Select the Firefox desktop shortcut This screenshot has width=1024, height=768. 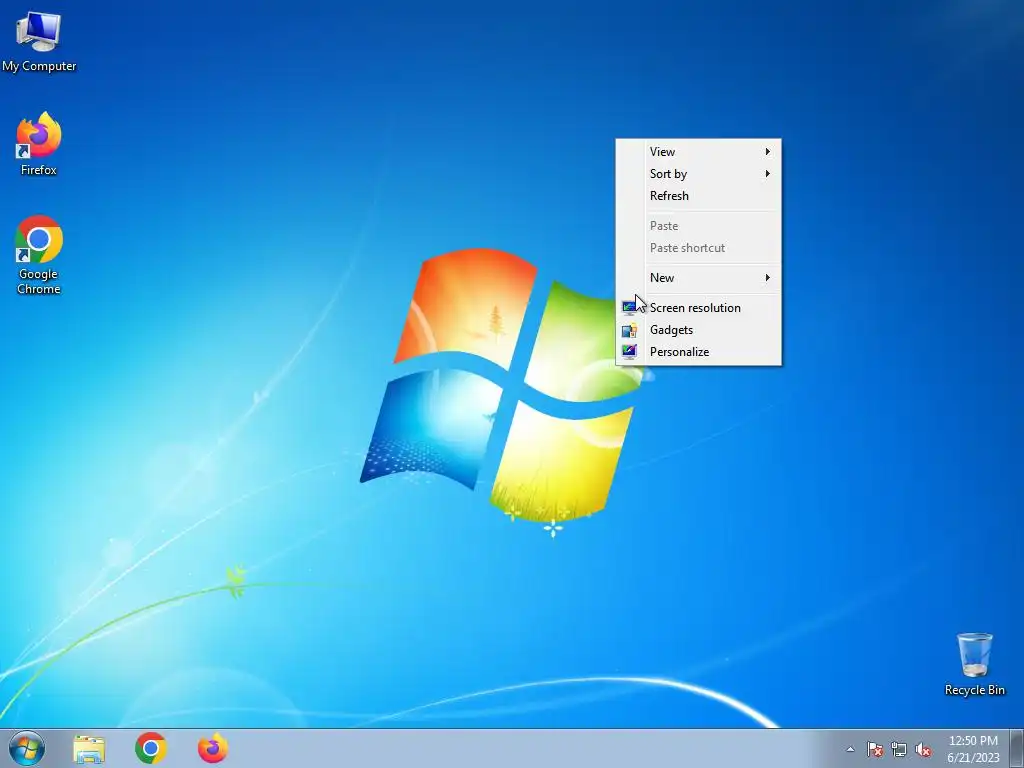[39, 144]
